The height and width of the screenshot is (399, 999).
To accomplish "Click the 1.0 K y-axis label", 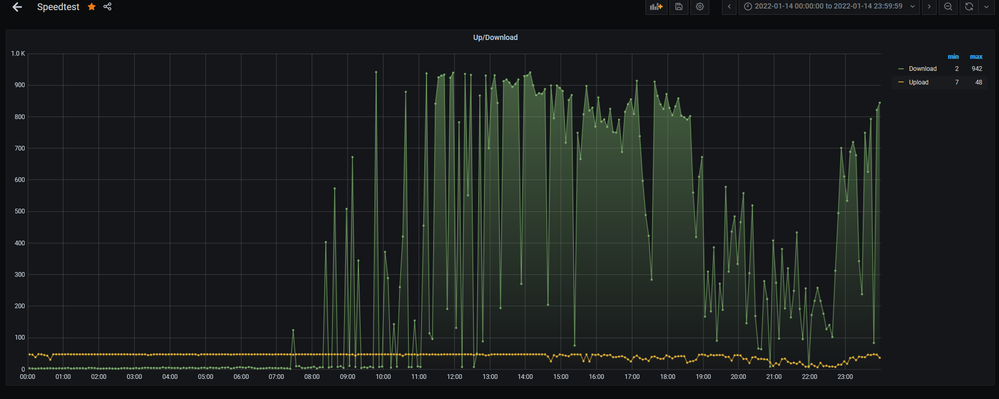I will (18, 54).
